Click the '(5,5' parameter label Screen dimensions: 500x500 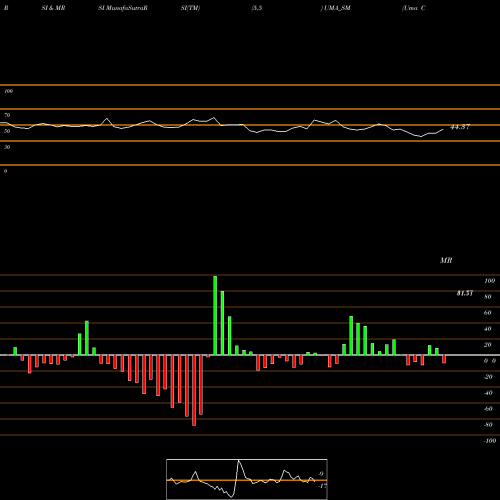tap(257, 8)
